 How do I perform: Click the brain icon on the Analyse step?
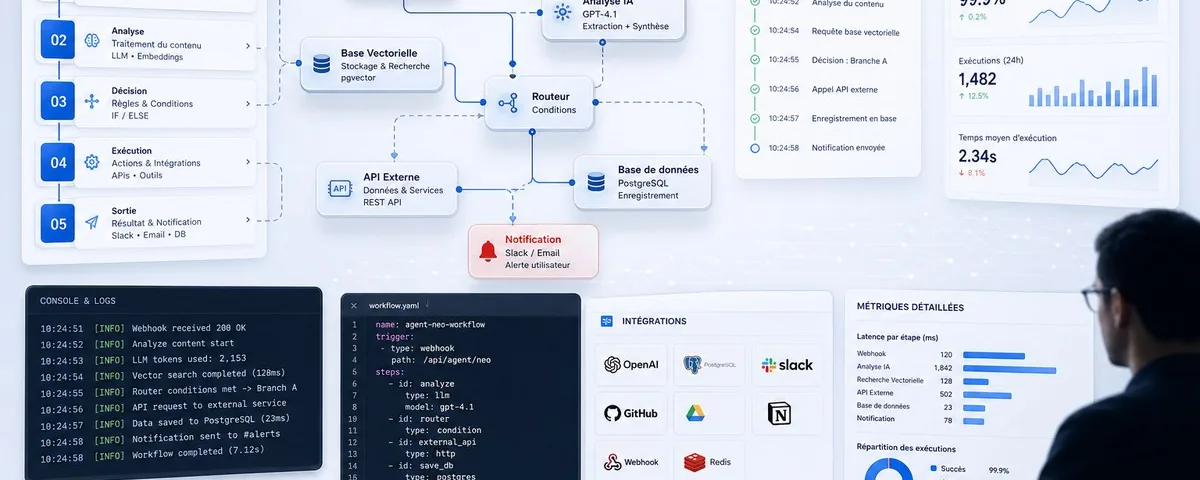tap(91, 41)
